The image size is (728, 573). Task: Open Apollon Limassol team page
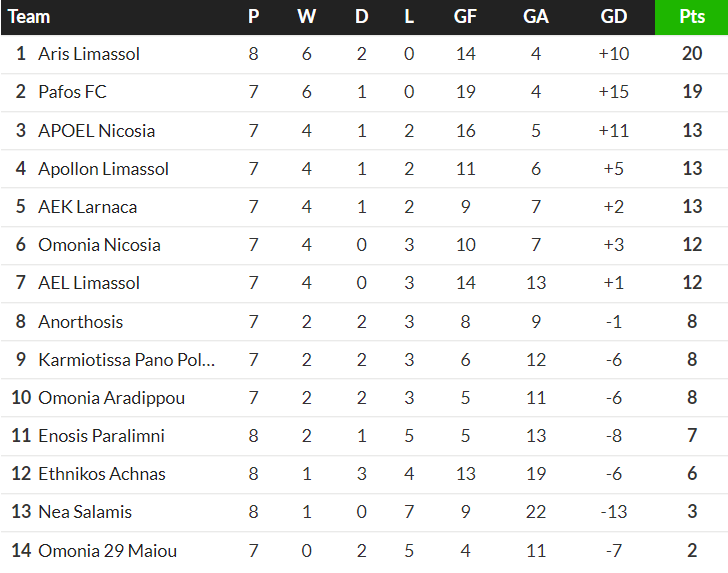coord(103,169)
